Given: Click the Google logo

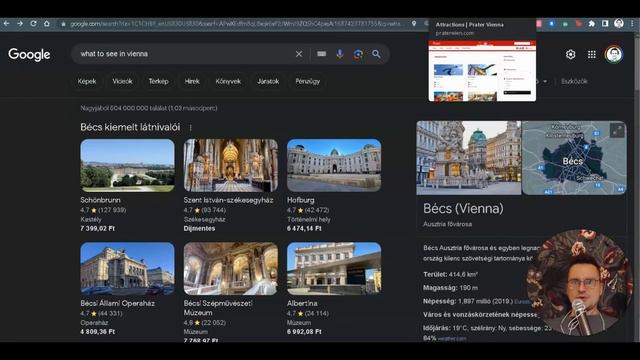Looking at the screenshot, I should tap(29, 54).
